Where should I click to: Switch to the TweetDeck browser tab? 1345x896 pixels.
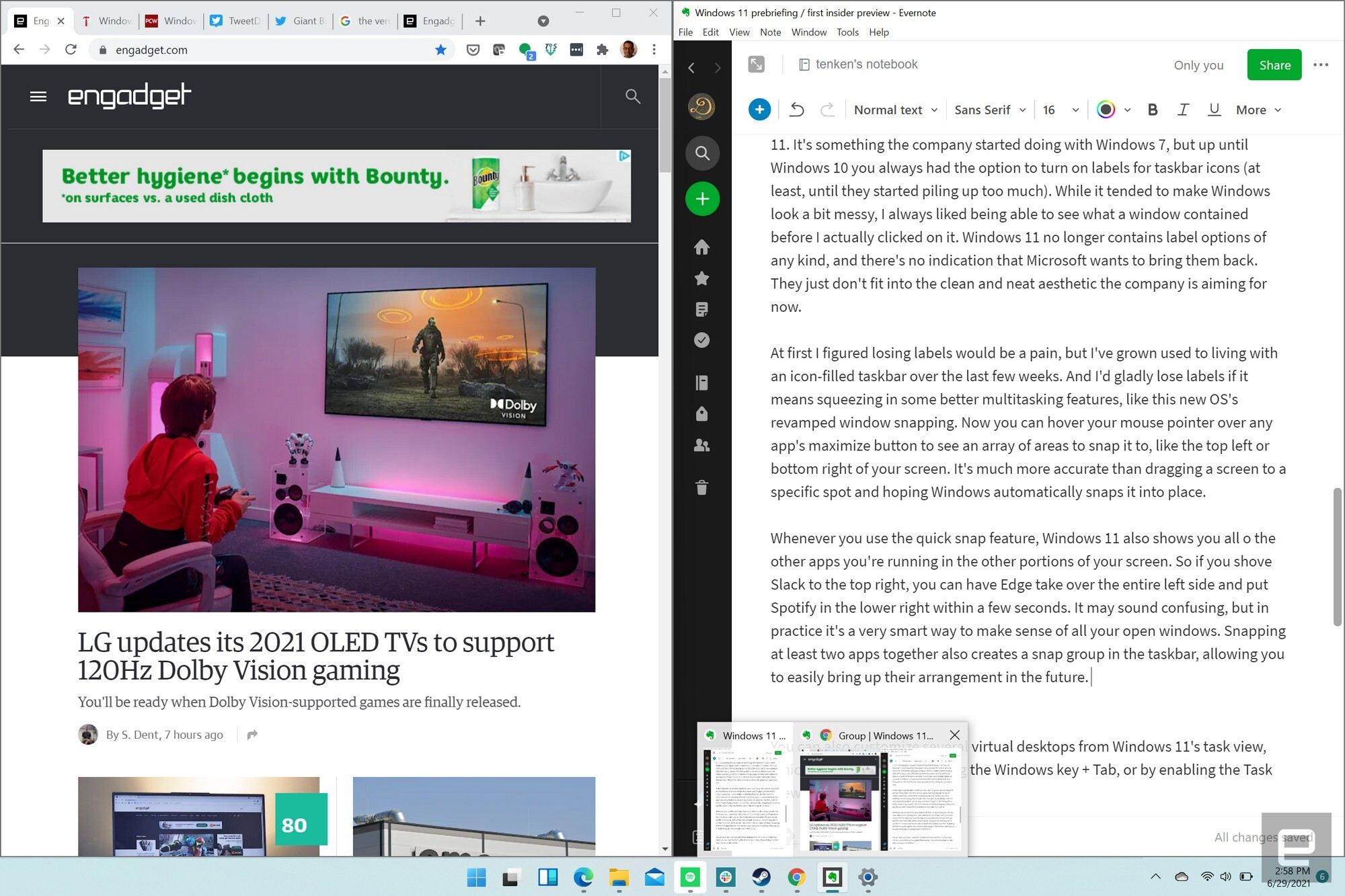point(237,21)
